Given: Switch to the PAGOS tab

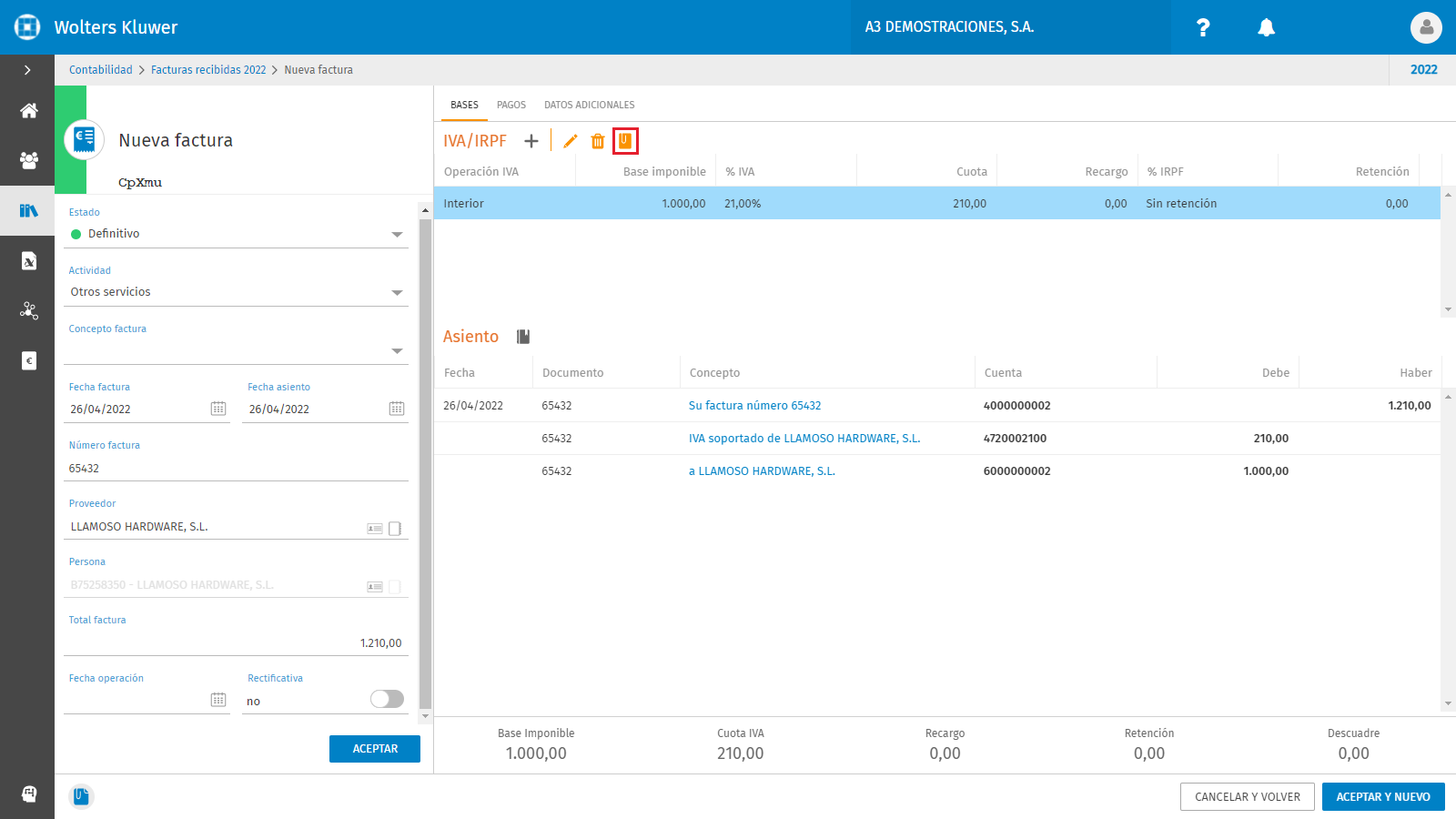Looking at the screenshot, I should coord(511,105).
